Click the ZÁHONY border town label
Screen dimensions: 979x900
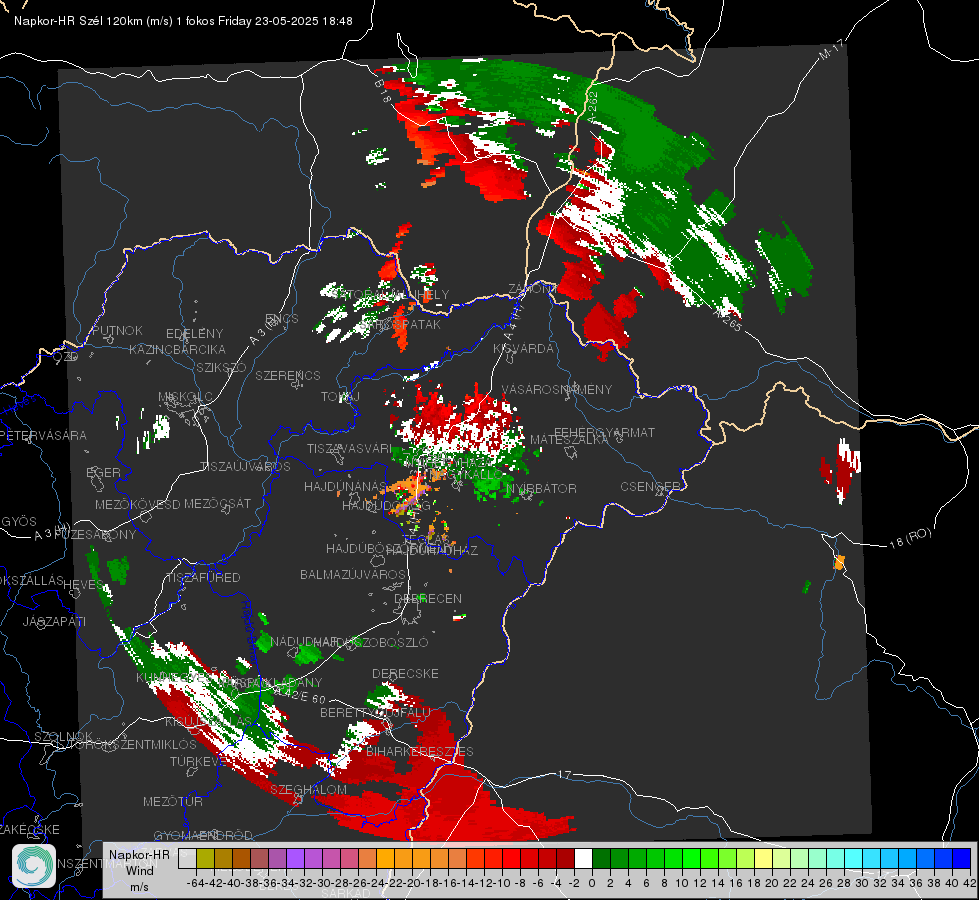click(531, 289)
